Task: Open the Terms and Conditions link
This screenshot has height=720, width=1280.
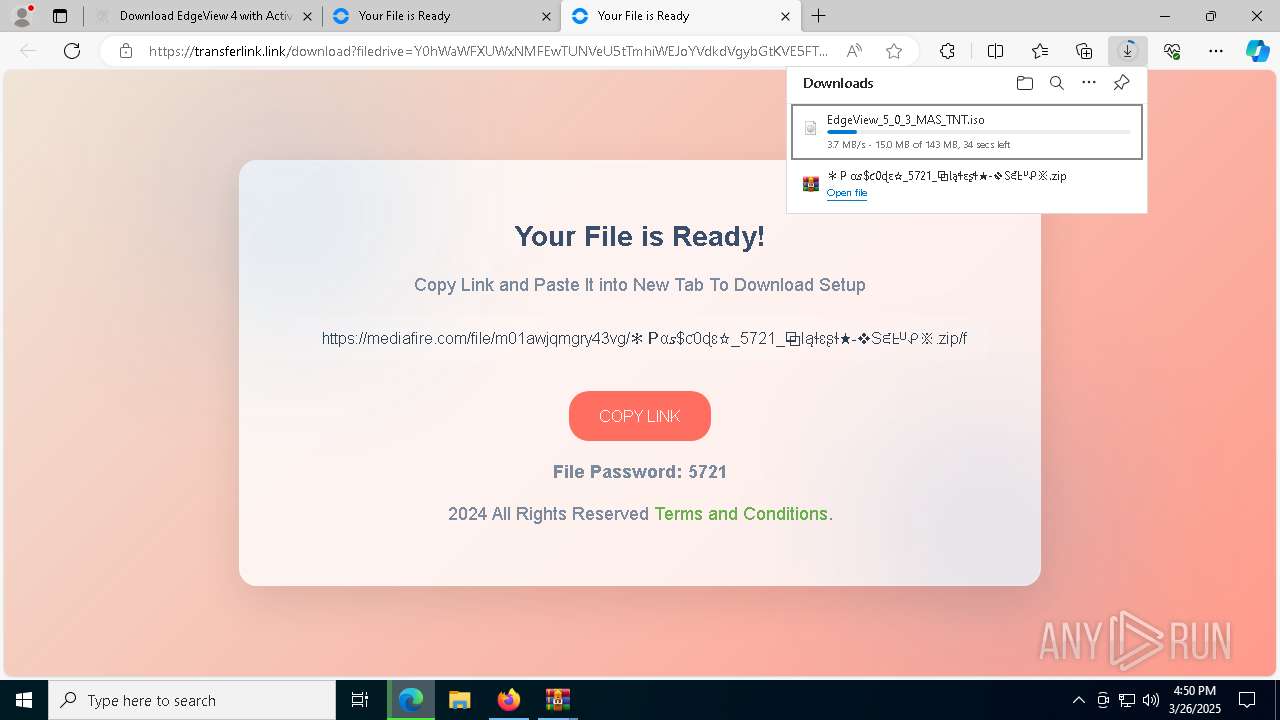Action: coord(741,514)
